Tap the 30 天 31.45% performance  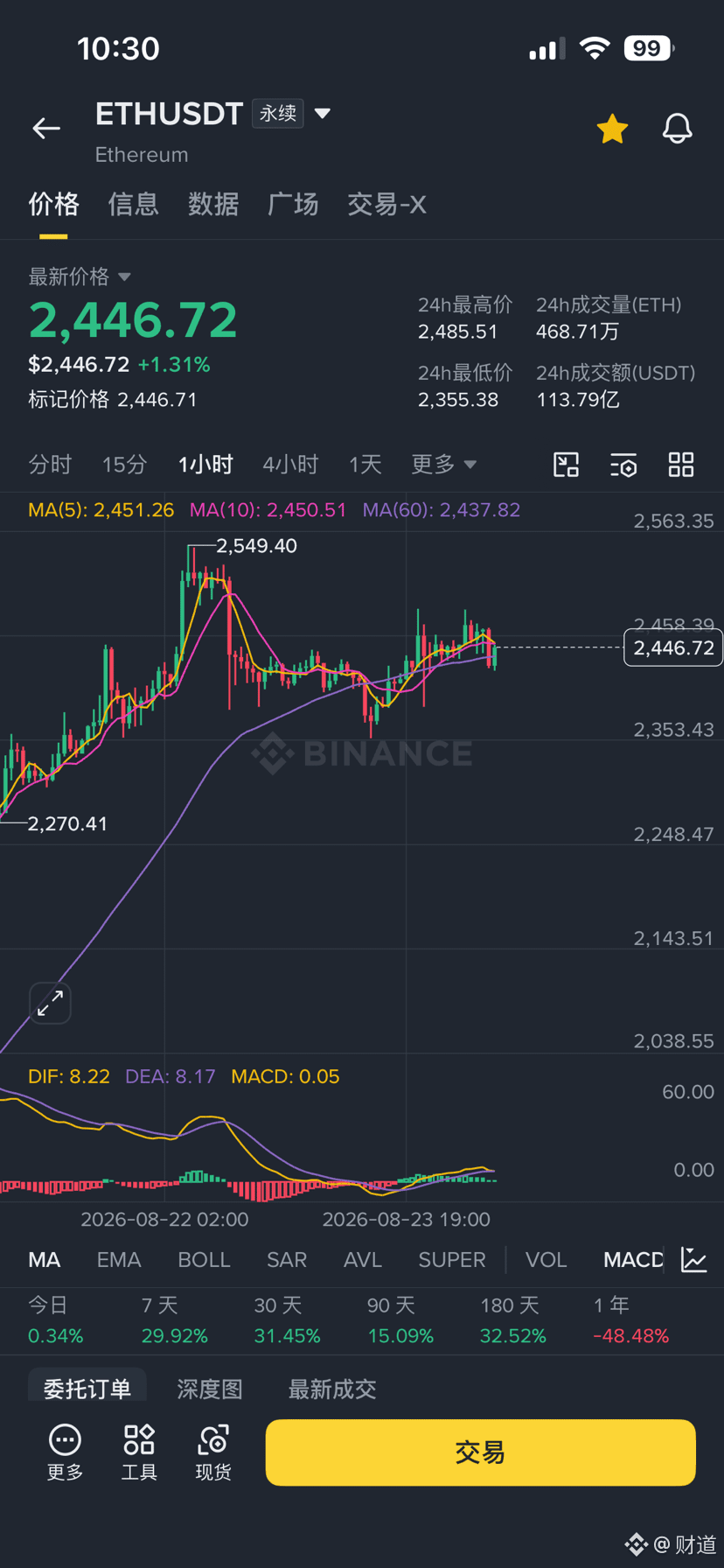287,1320
